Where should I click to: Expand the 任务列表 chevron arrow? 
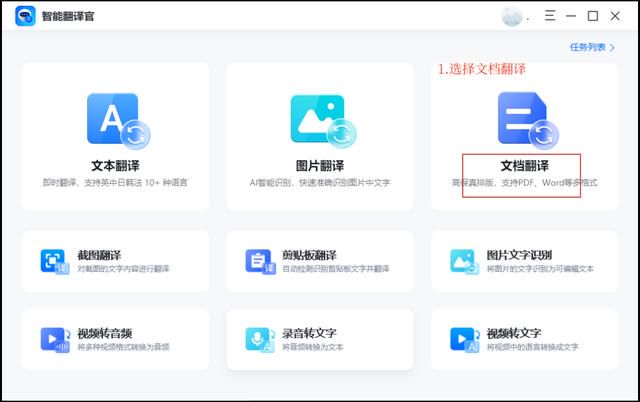[x=612, y=48]
